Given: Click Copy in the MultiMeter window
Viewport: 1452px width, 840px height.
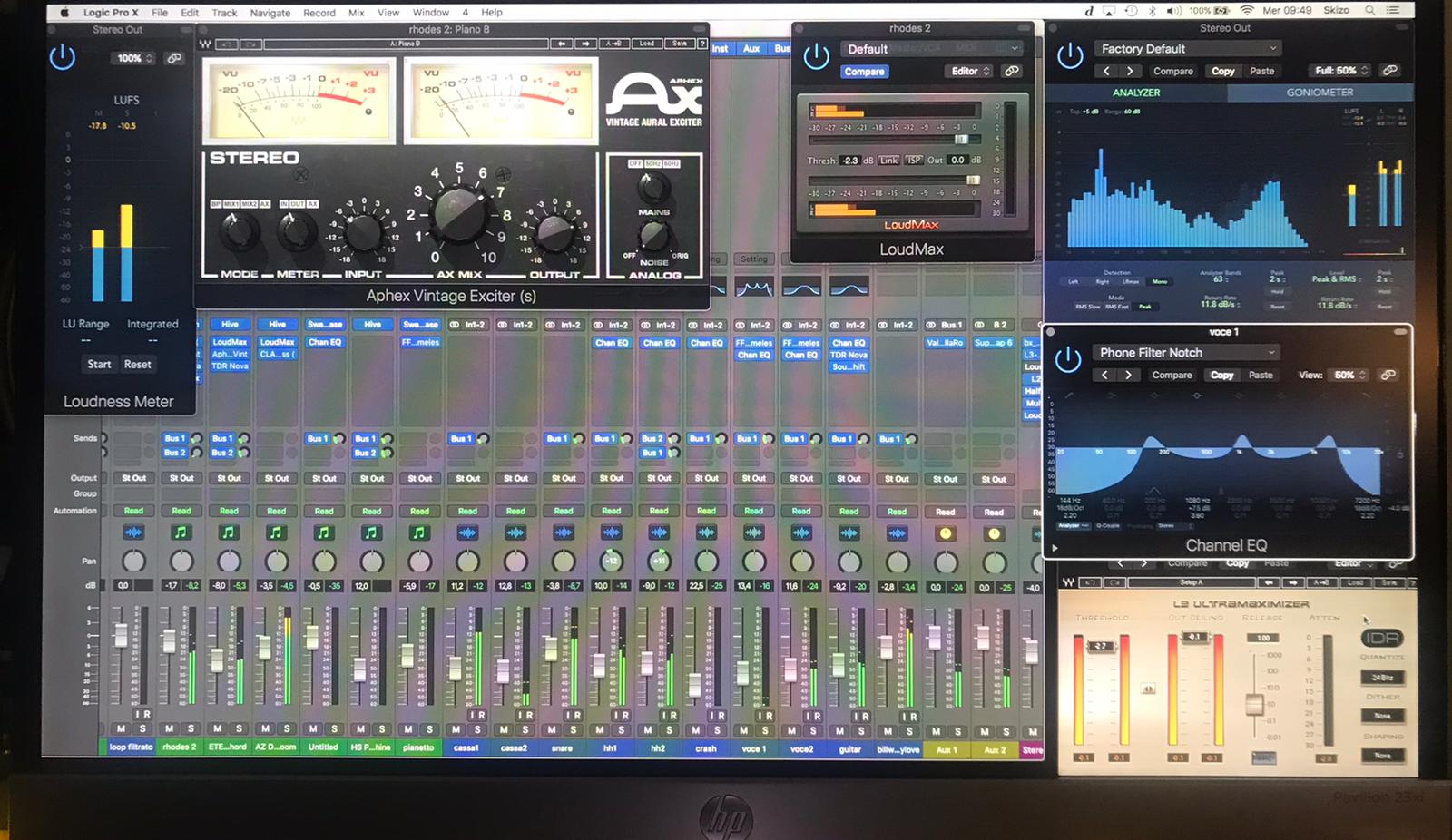Looking at the screenshot, I should click(x=1223, y=71).
